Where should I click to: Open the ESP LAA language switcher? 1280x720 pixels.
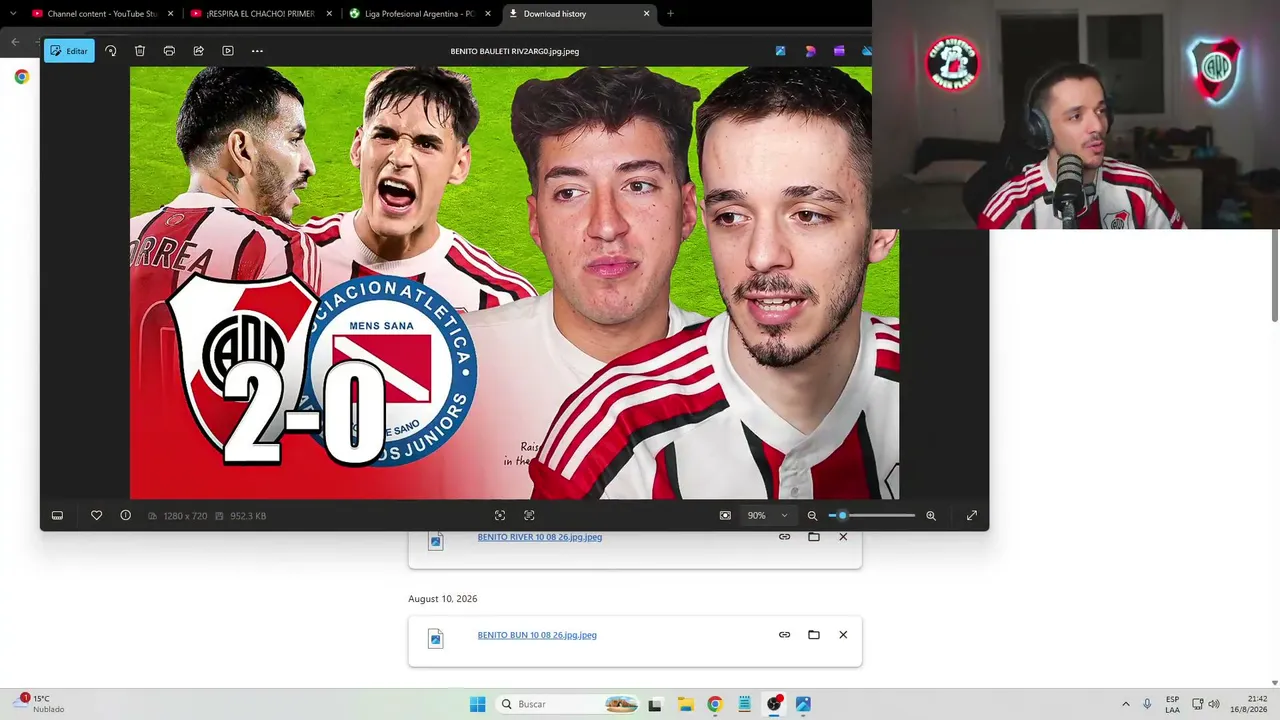[x=1172, y=704]
